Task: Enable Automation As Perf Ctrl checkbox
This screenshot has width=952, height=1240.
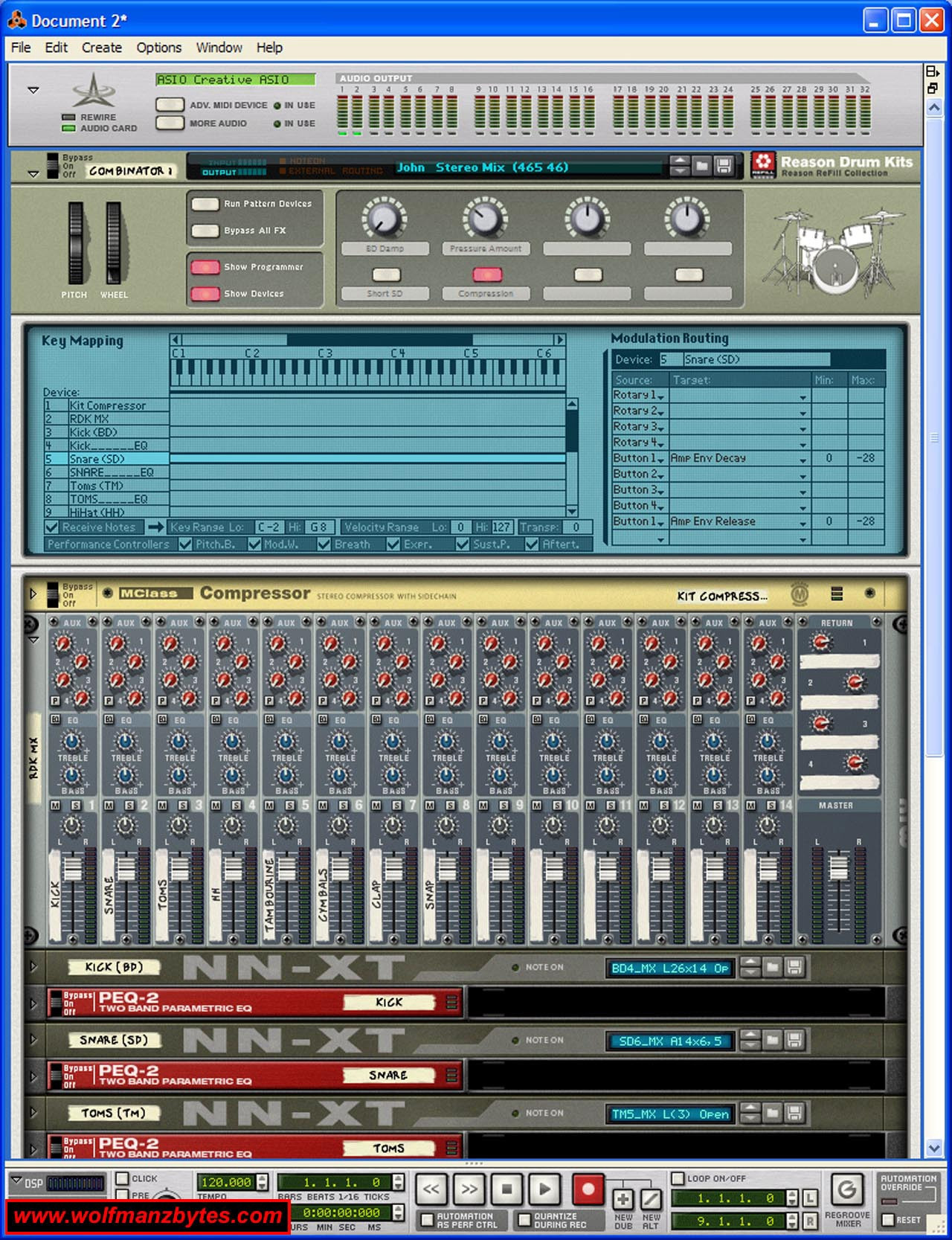Action: pyautogui.click(x=427, y=1220)
